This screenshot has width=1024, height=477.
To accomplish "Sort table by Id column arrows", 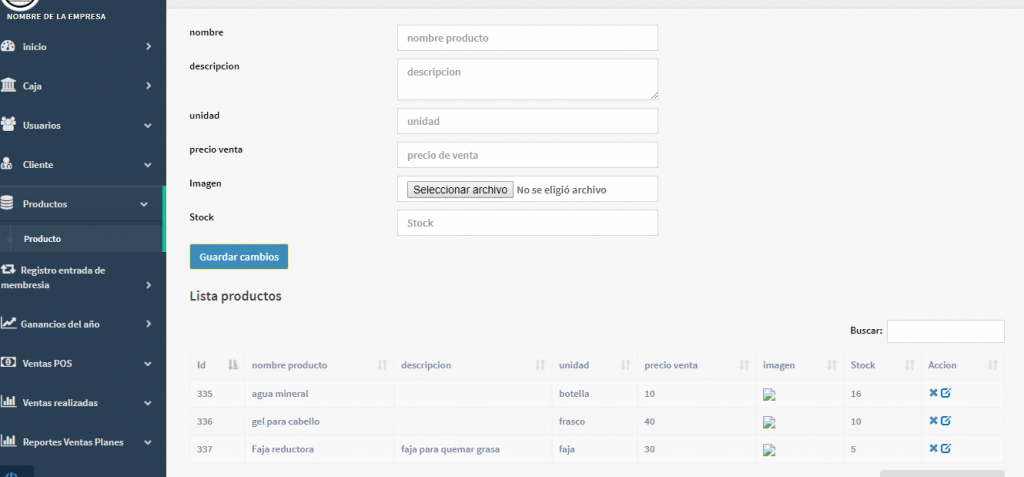I will (233, 365).
